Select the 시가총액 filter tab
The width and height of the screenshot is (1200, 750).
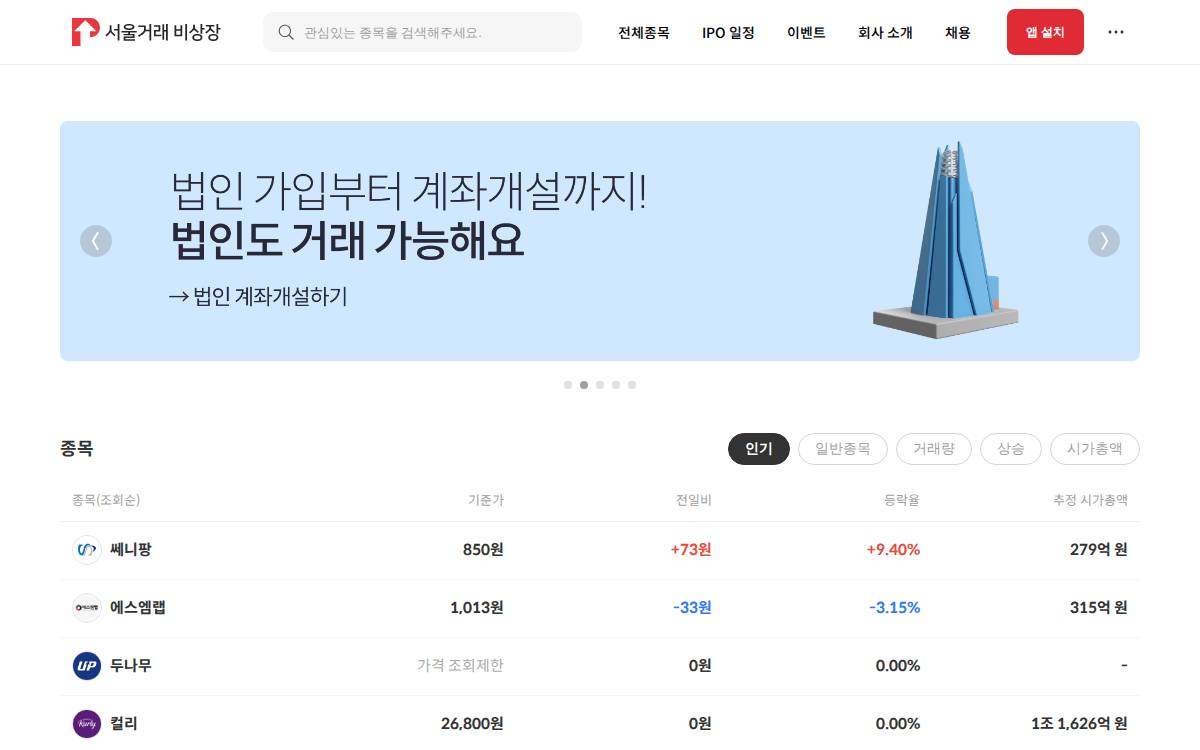1095,449
